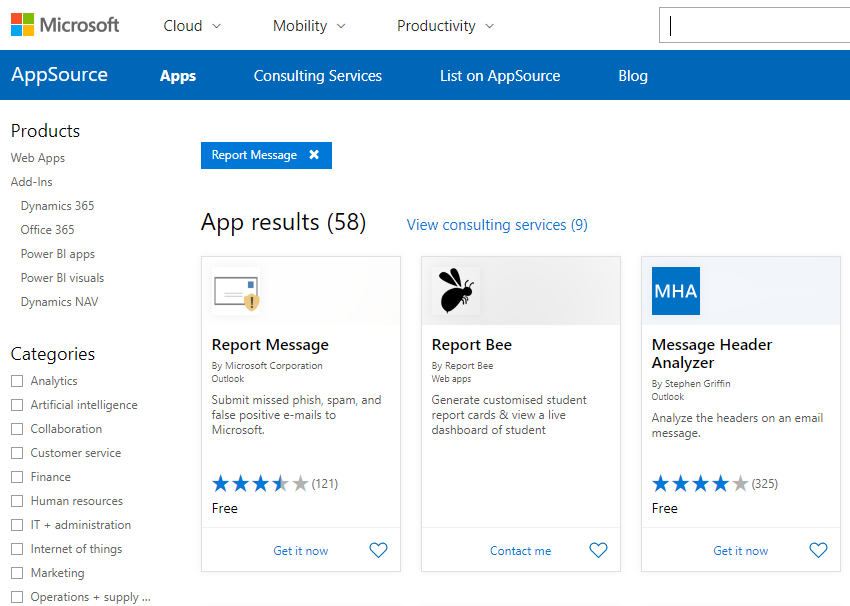850x606 pixels.
Task: Expand the Productivity dropdown menu
Action: point(446,25)
